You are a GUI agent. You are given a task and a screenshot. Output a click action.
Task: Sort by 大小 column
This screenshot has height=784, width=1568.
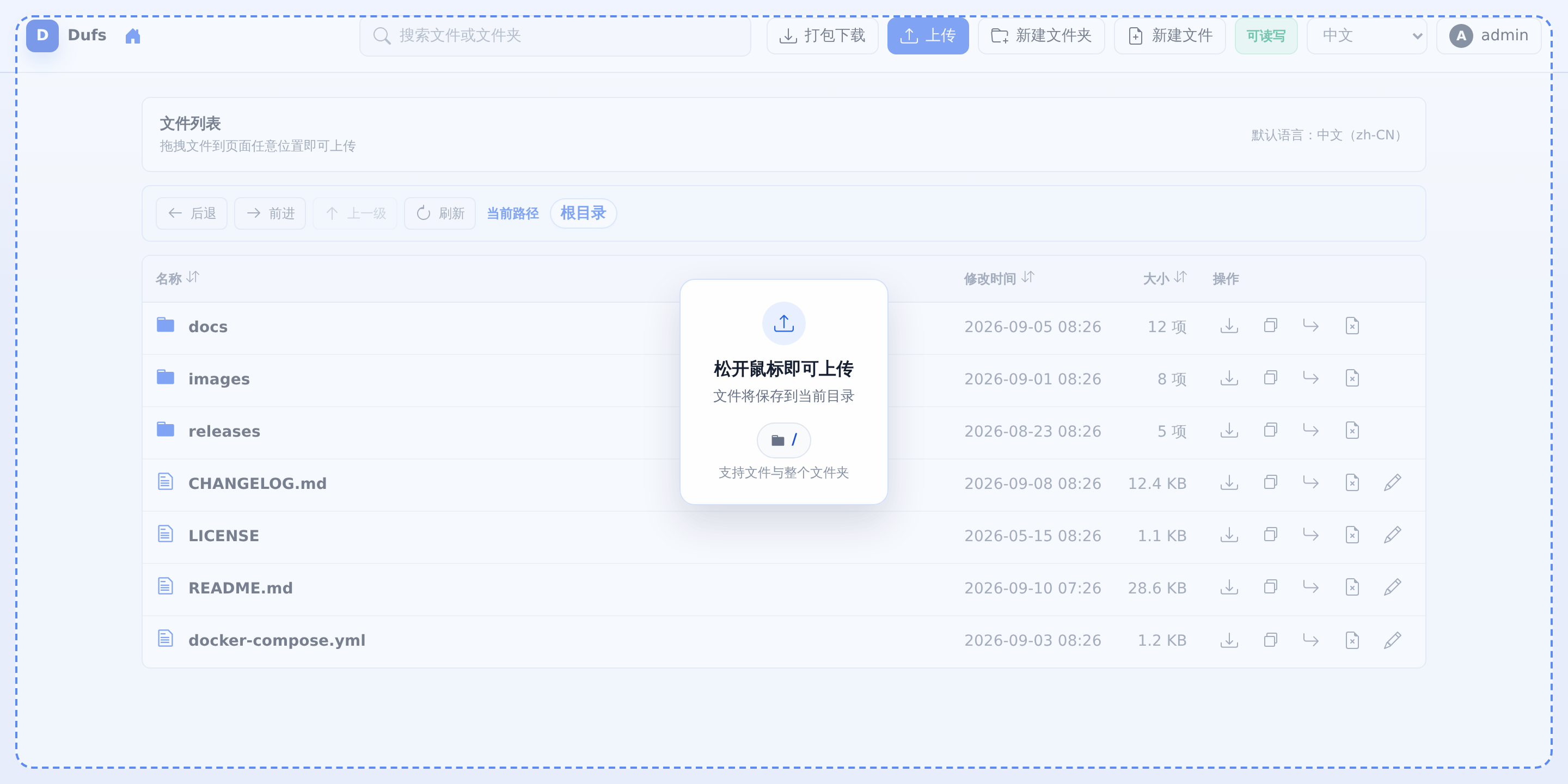(1165, 278)
